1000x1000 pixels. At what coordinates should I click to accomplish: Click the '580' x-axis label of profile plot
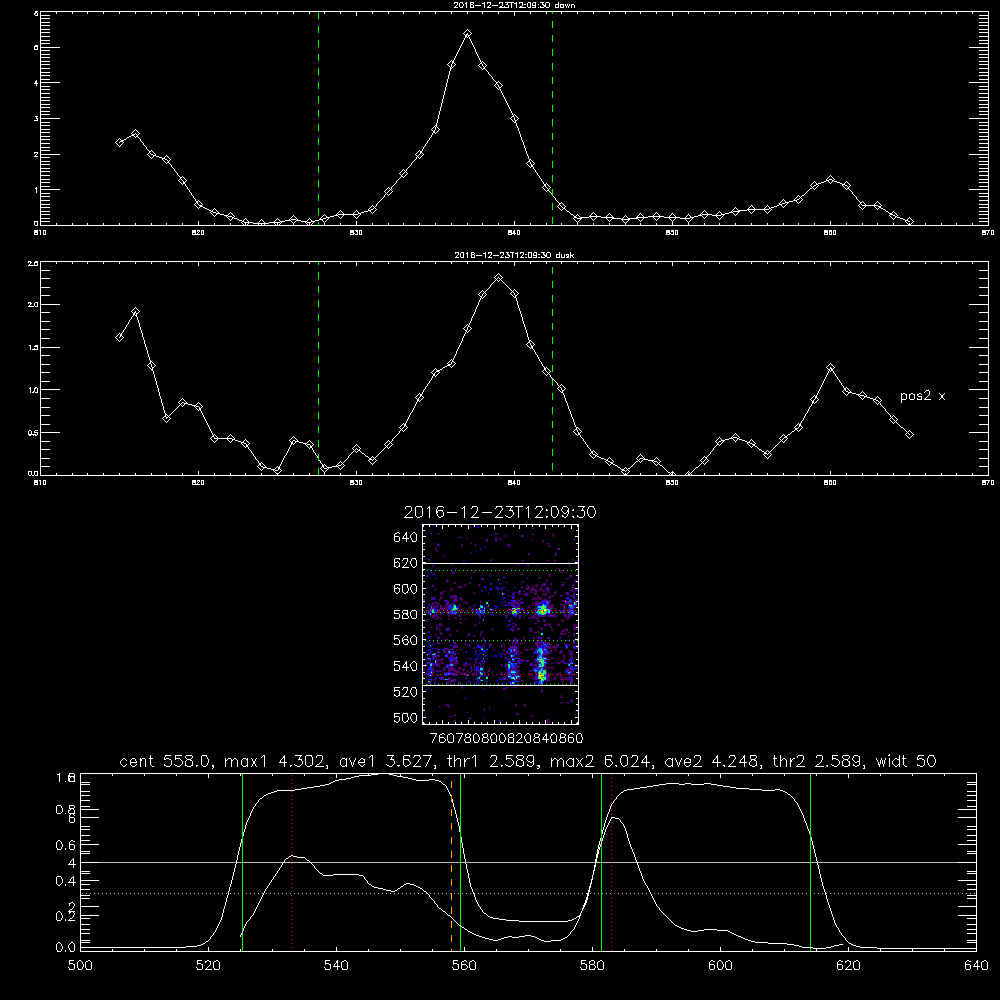point(592,966)
